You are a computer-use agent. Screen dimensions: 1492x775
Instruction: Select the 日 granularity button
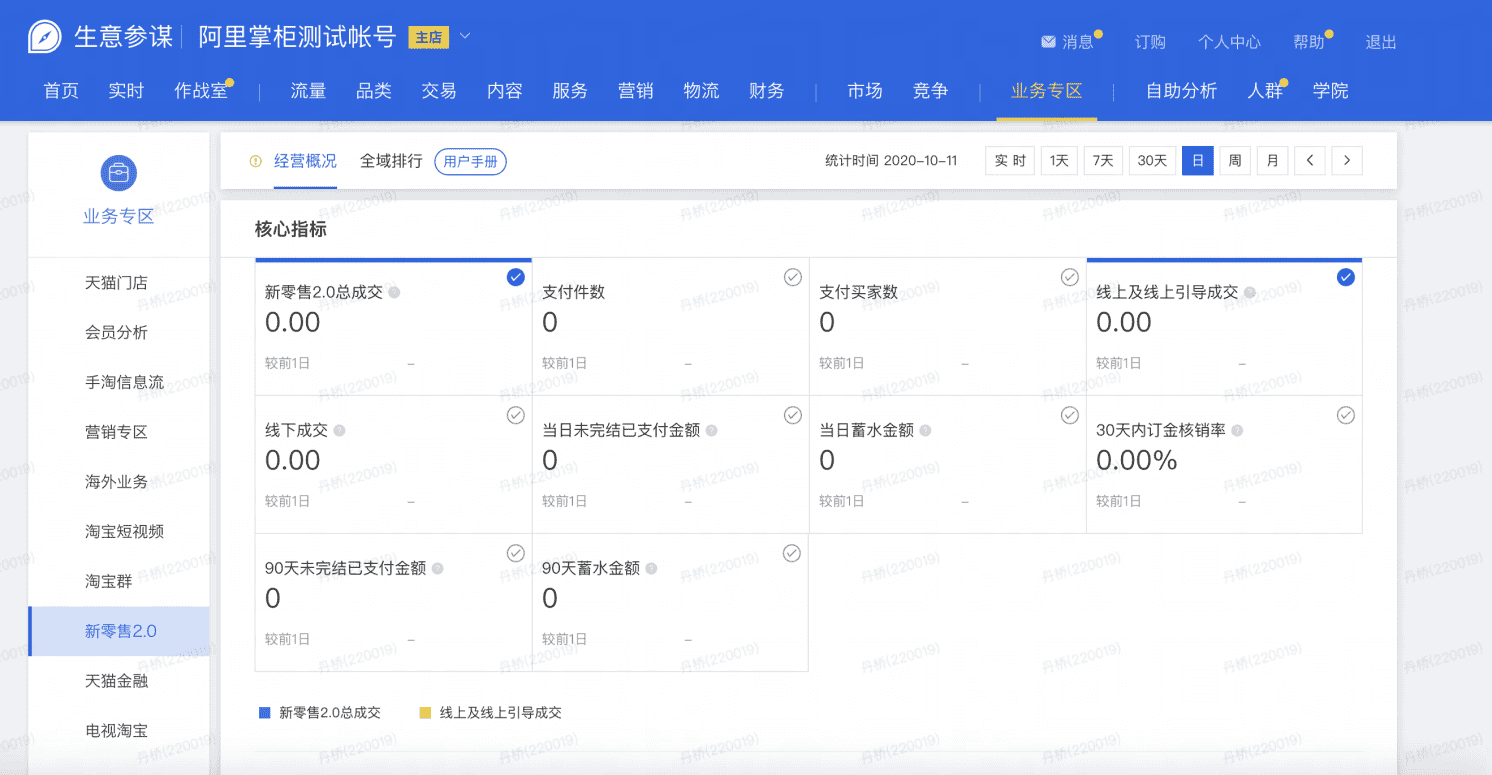(x=1198, y=160)
